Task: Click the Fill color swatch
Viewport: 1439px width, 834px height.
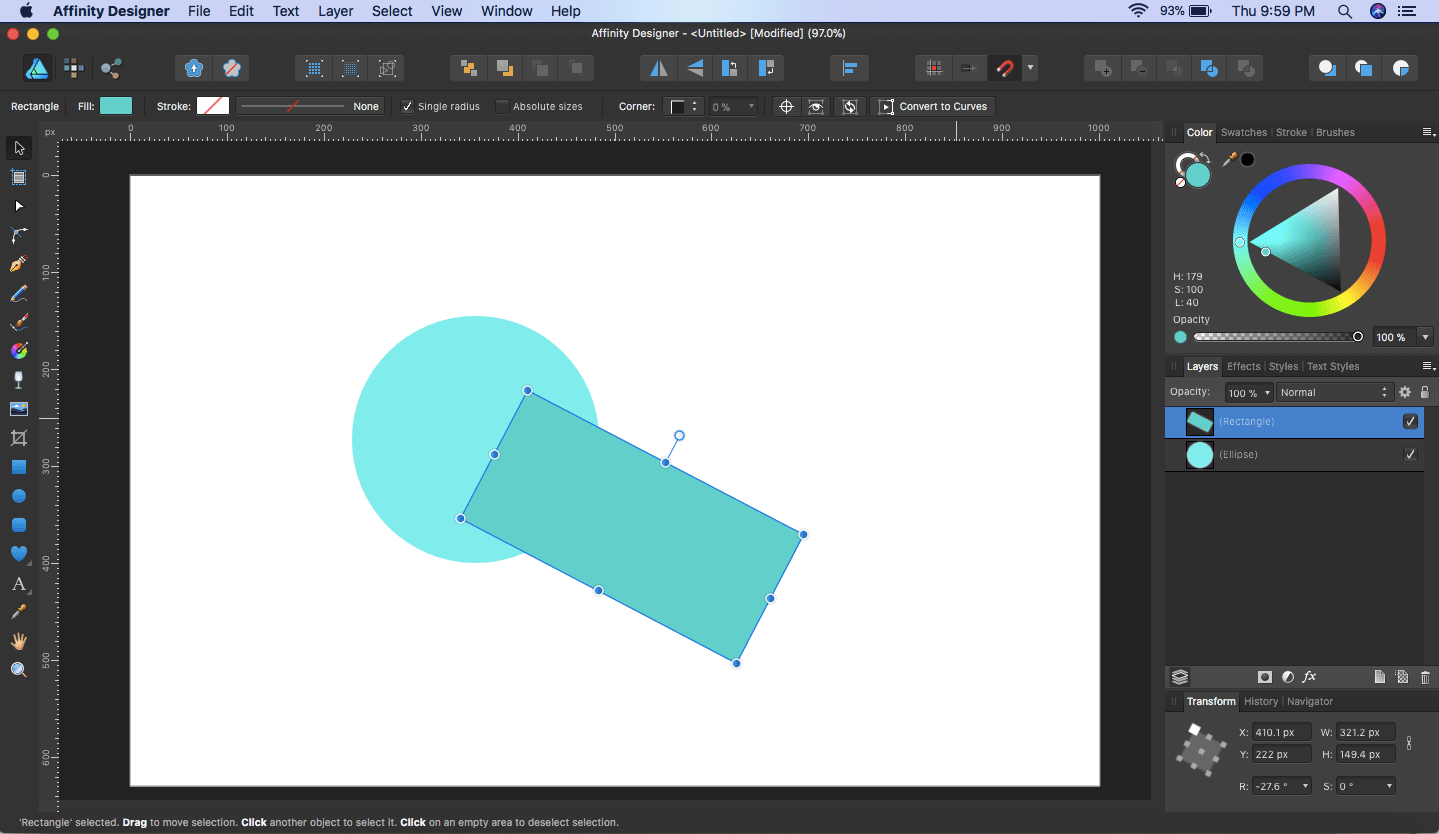Action: pyautogui.click(x=116, y=106)
